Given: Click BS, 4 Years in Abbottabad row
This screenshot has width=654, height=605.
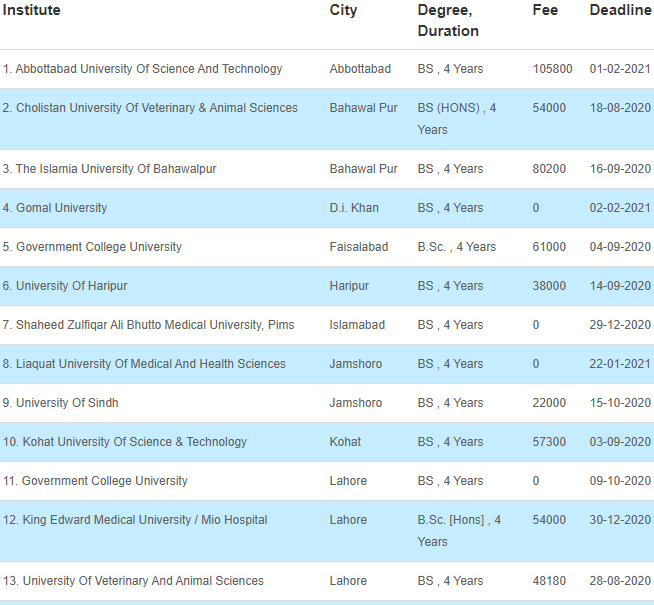Looking at the screenshot, I should tap(450, 69).
